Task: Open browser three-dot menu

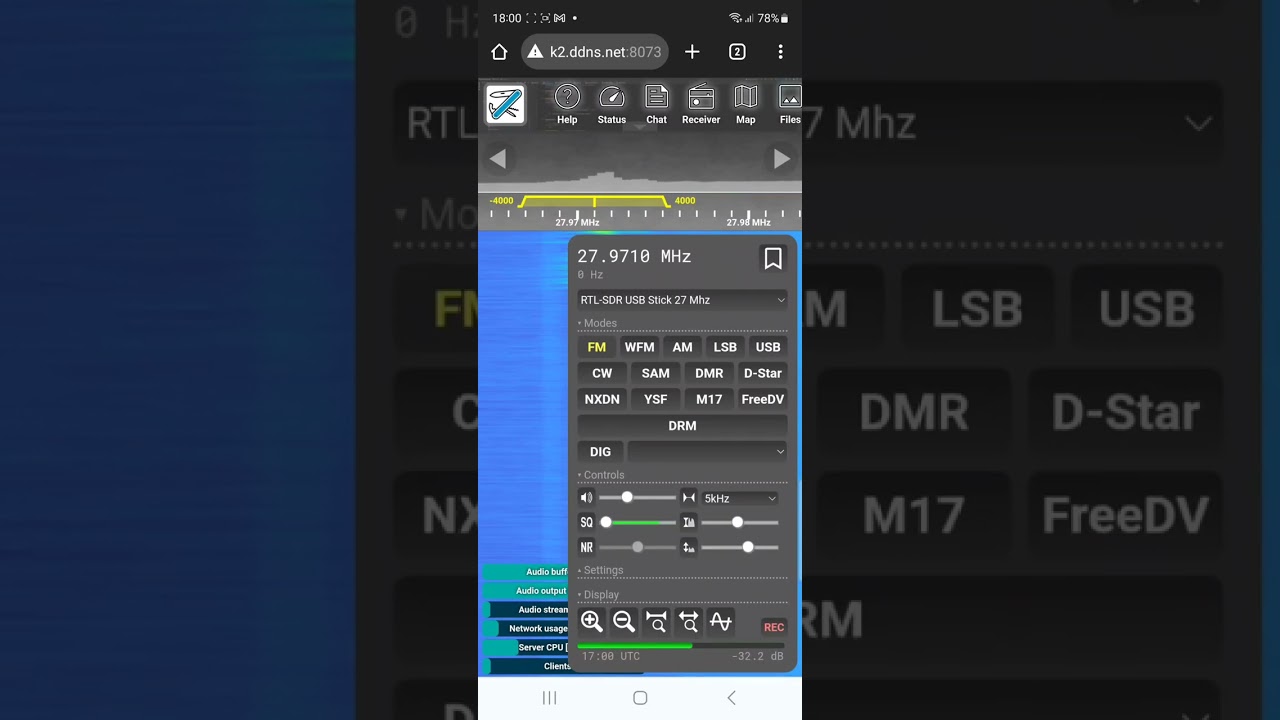Action: pyautogui.click(x=780, y=52)
